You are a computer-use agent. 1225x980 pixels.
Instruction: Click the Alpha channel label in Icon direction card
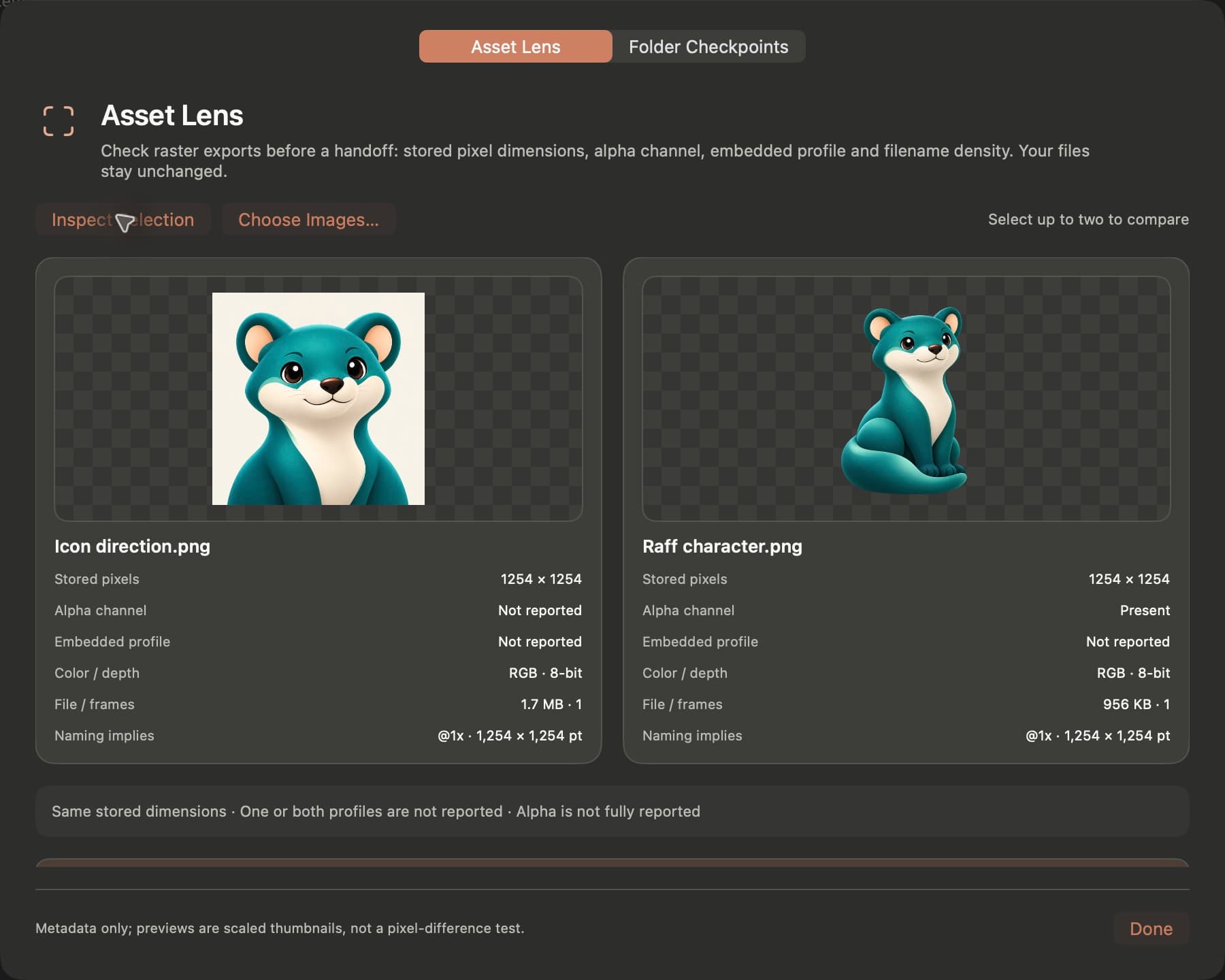tap(100, 610)
